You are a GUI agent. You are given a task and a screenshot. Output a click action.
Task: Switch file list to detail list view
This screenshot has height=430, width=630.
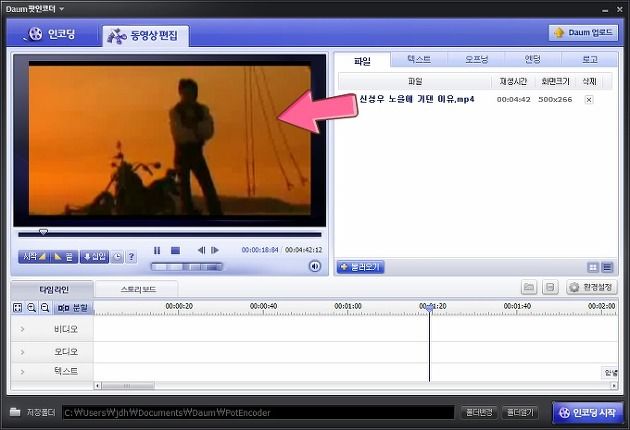(607, 267)
